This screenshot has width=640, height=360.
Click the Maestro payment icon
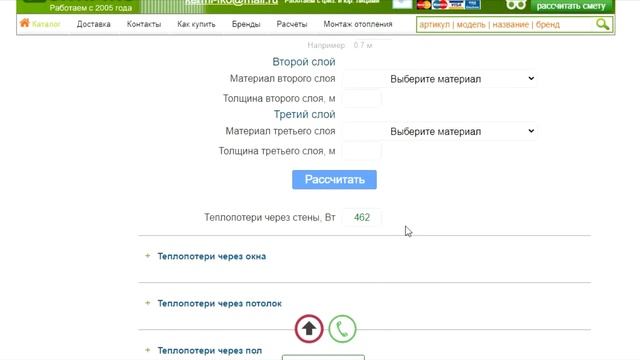440,5
